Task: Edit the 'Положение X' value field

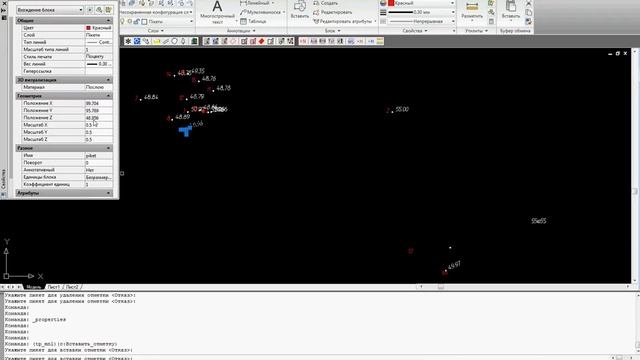Action: click(x=98, y=103)
